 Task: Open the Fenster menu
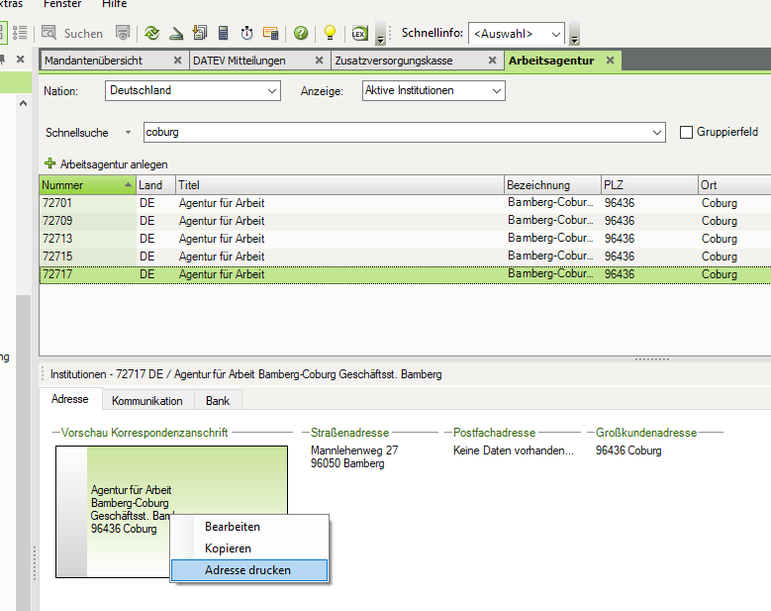[62, 4]
